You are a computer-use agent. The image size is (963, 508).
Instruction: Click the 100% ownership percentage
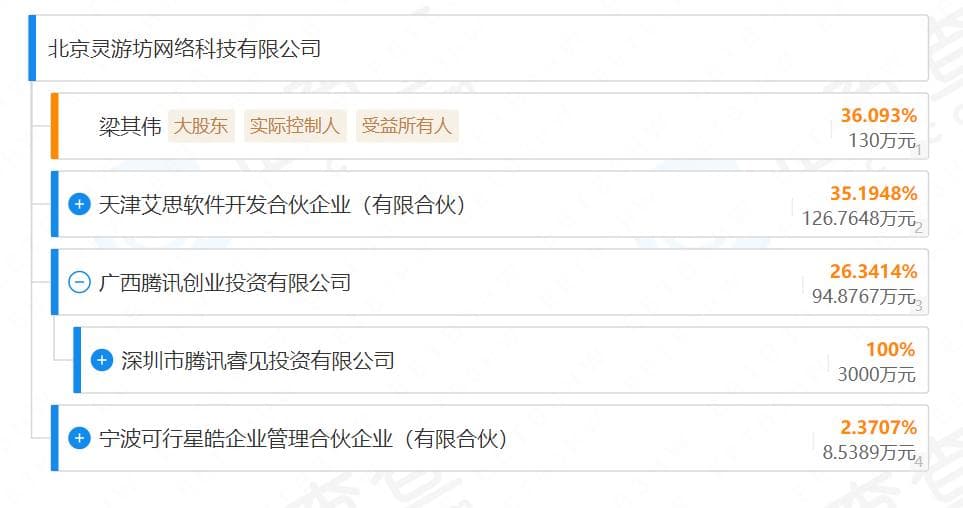tap(890, 349)
